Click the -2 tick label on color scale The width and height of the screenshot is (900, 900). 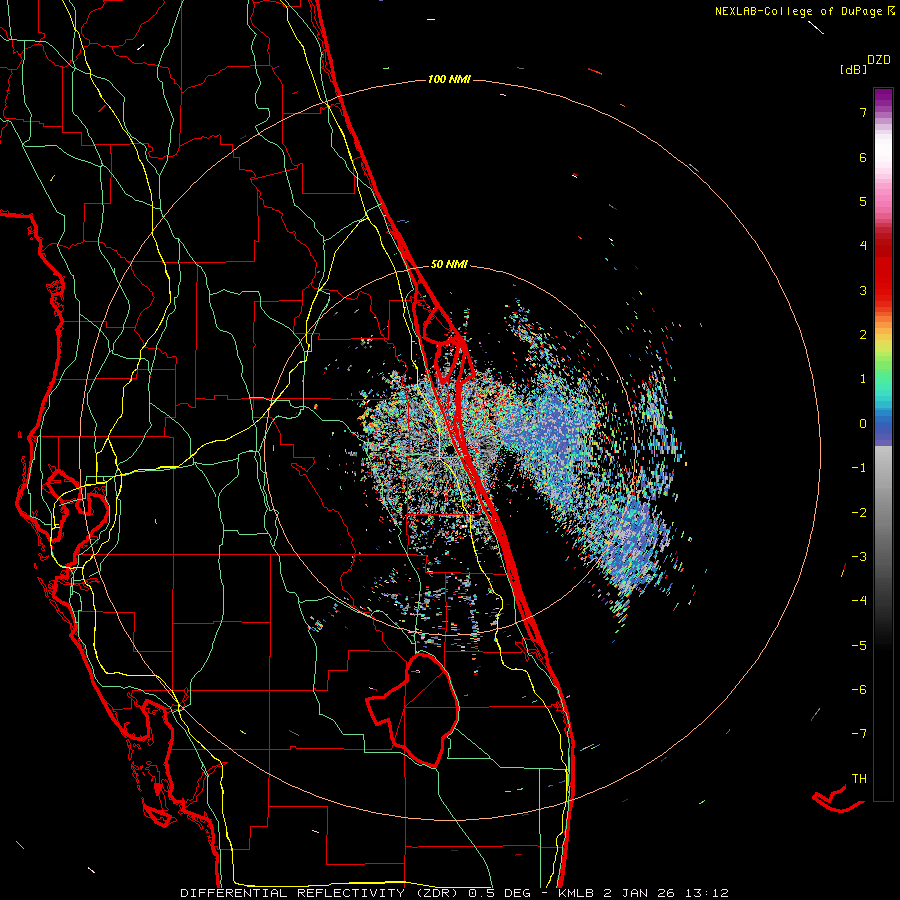point(859,513)
